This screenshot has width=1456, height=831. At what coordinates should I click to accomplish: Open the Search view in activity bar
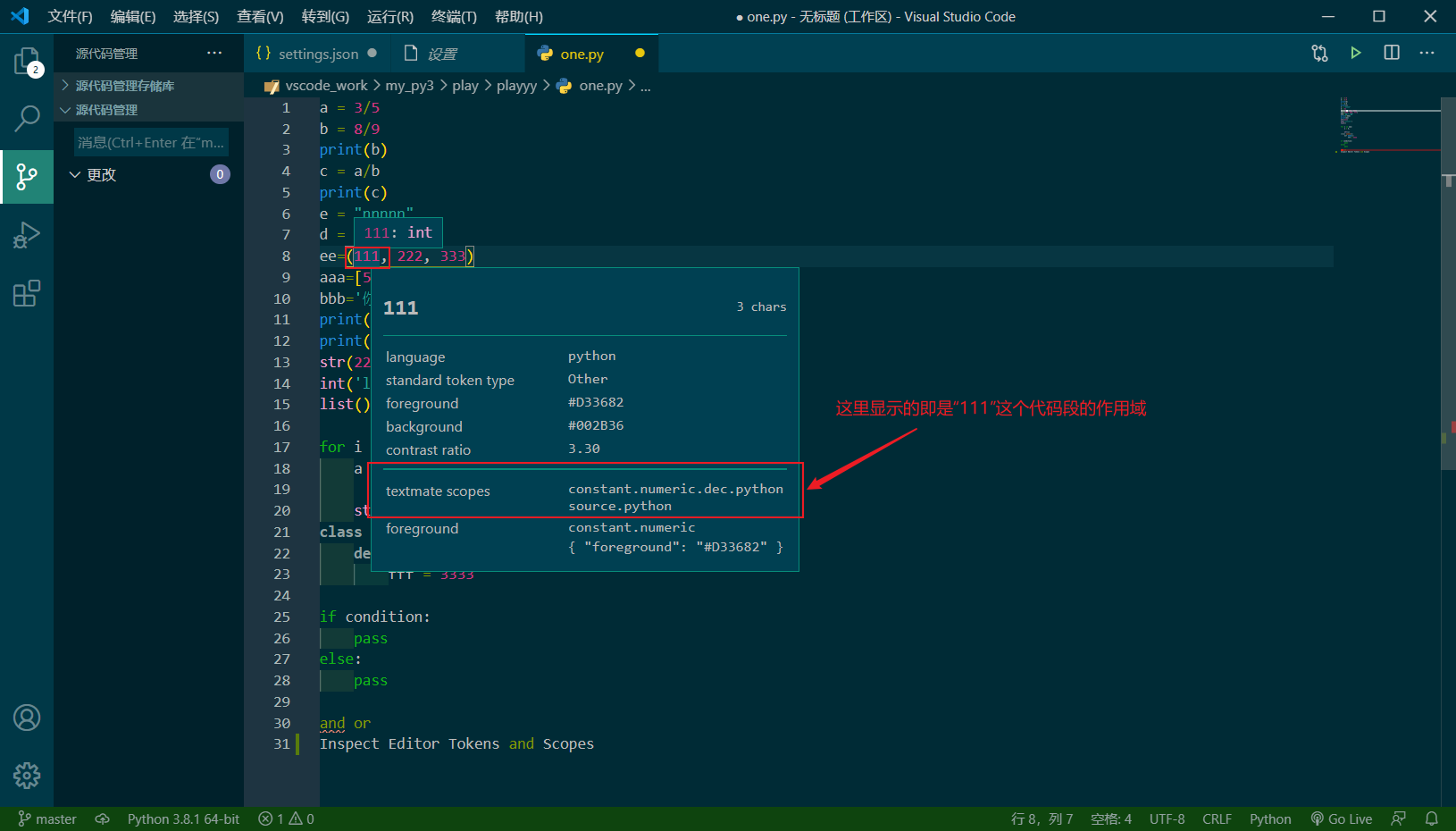pos(27,118)
